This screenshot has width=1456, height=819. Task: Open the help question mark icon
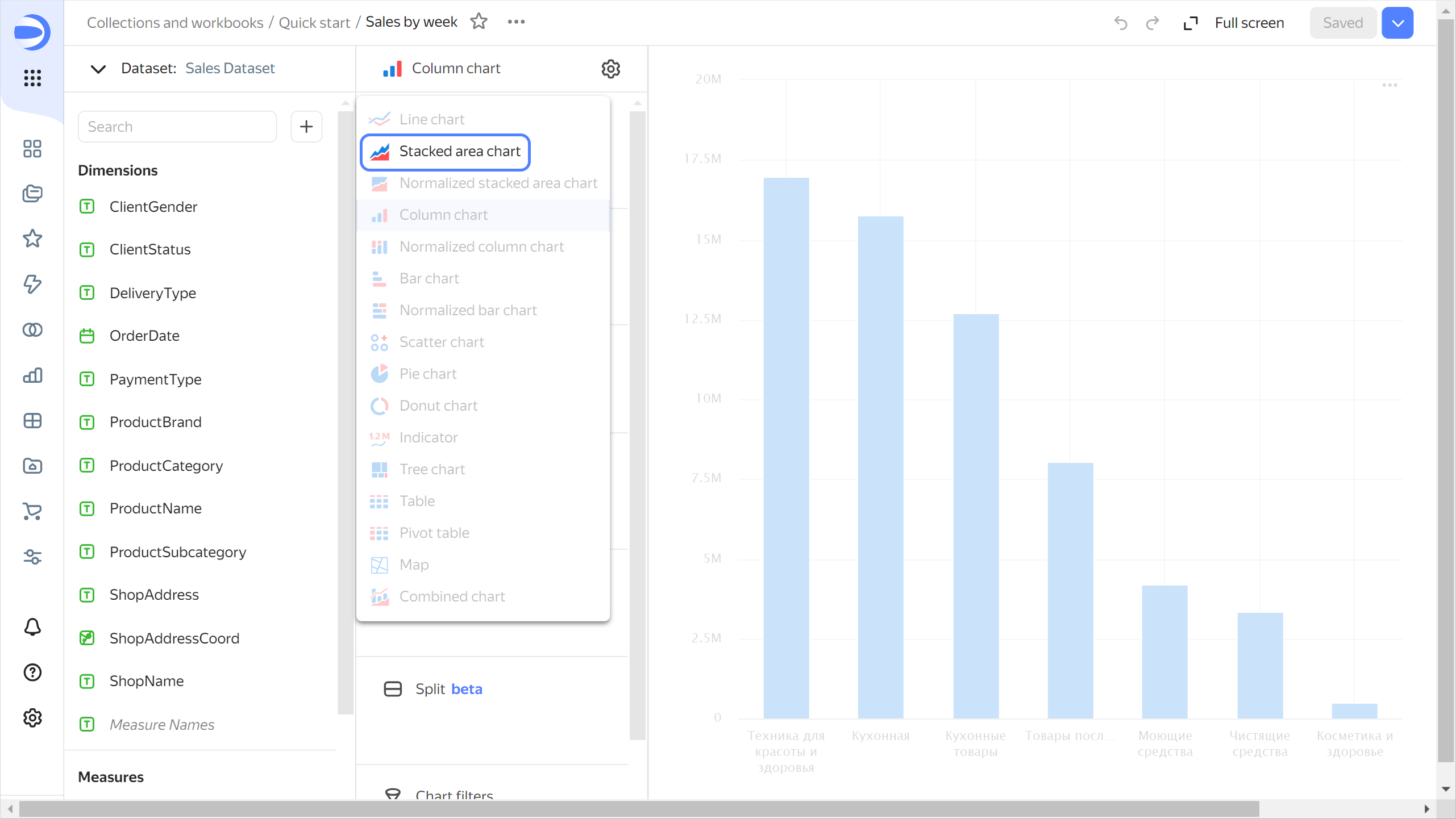(32, 672)
